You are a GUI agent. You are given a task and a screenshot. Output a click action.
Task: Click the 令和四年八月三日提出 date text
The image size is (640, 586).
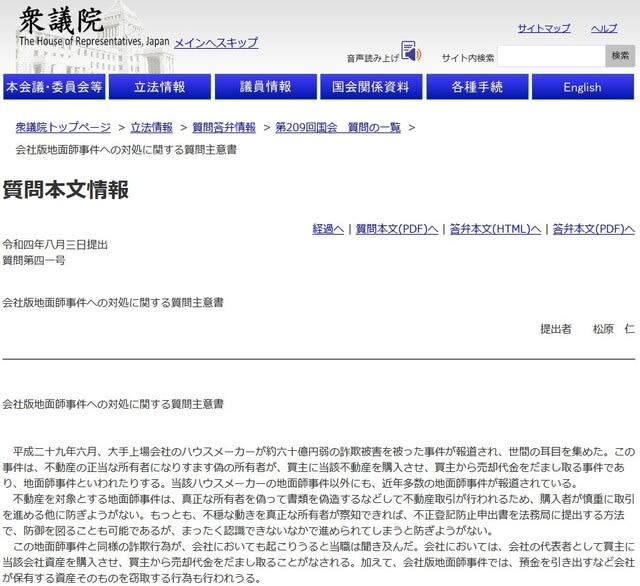[x=55, y=244]
